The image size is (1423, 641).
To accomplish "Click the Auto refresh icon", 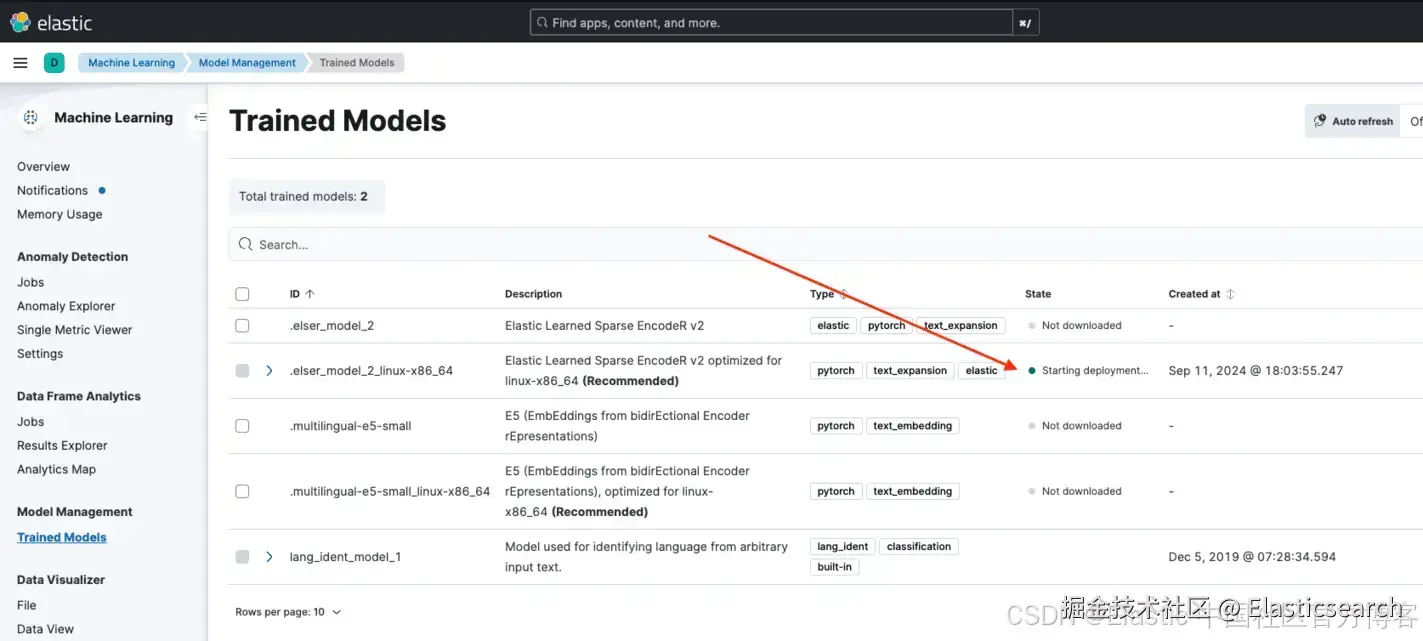I will [x=1320, y=121].
